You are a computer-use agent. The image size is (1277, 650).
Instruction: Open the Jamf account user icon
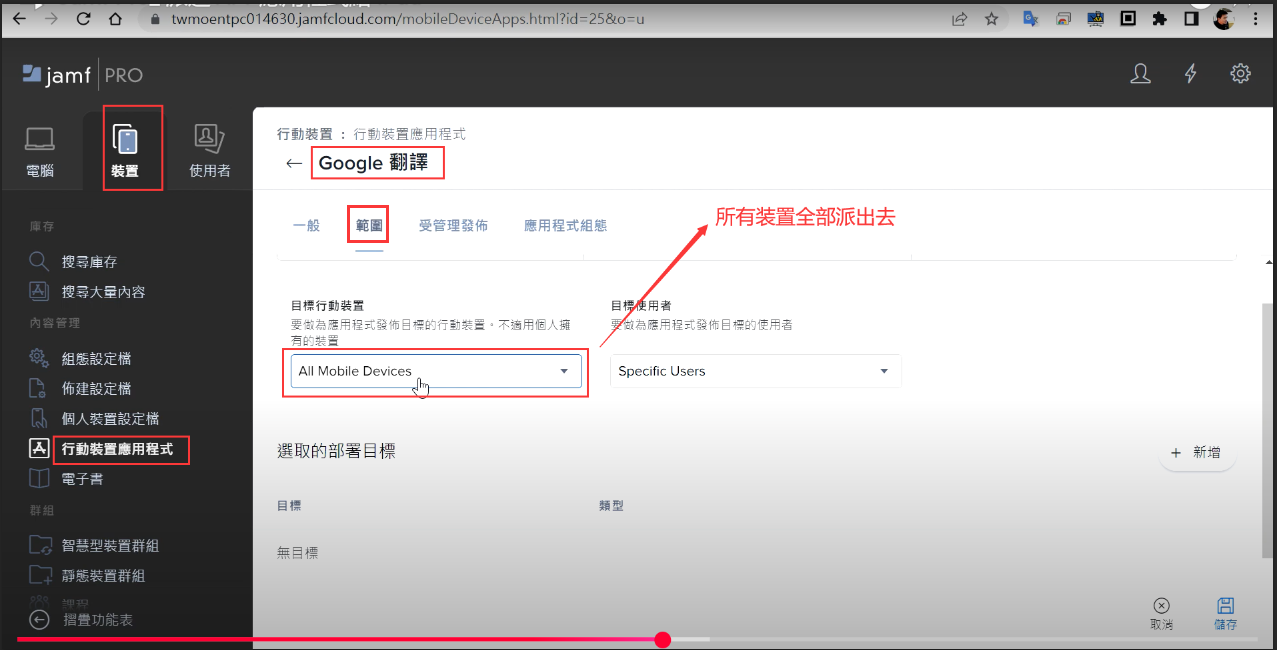click(x=1140, y=74)
